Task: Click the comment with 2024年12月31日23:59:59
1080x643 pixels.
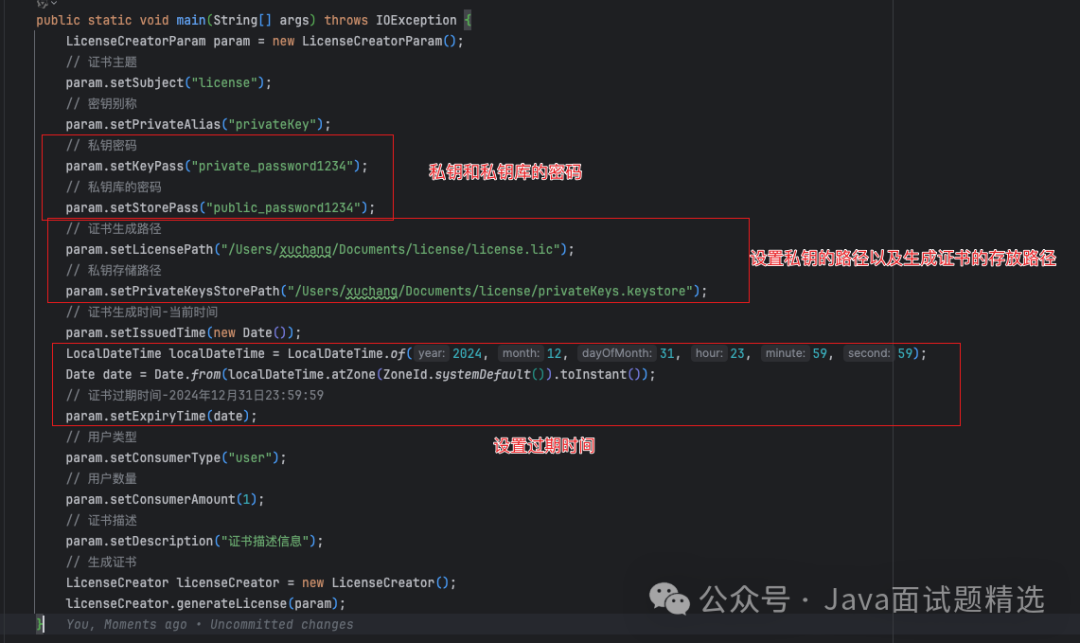Action: 195,395
